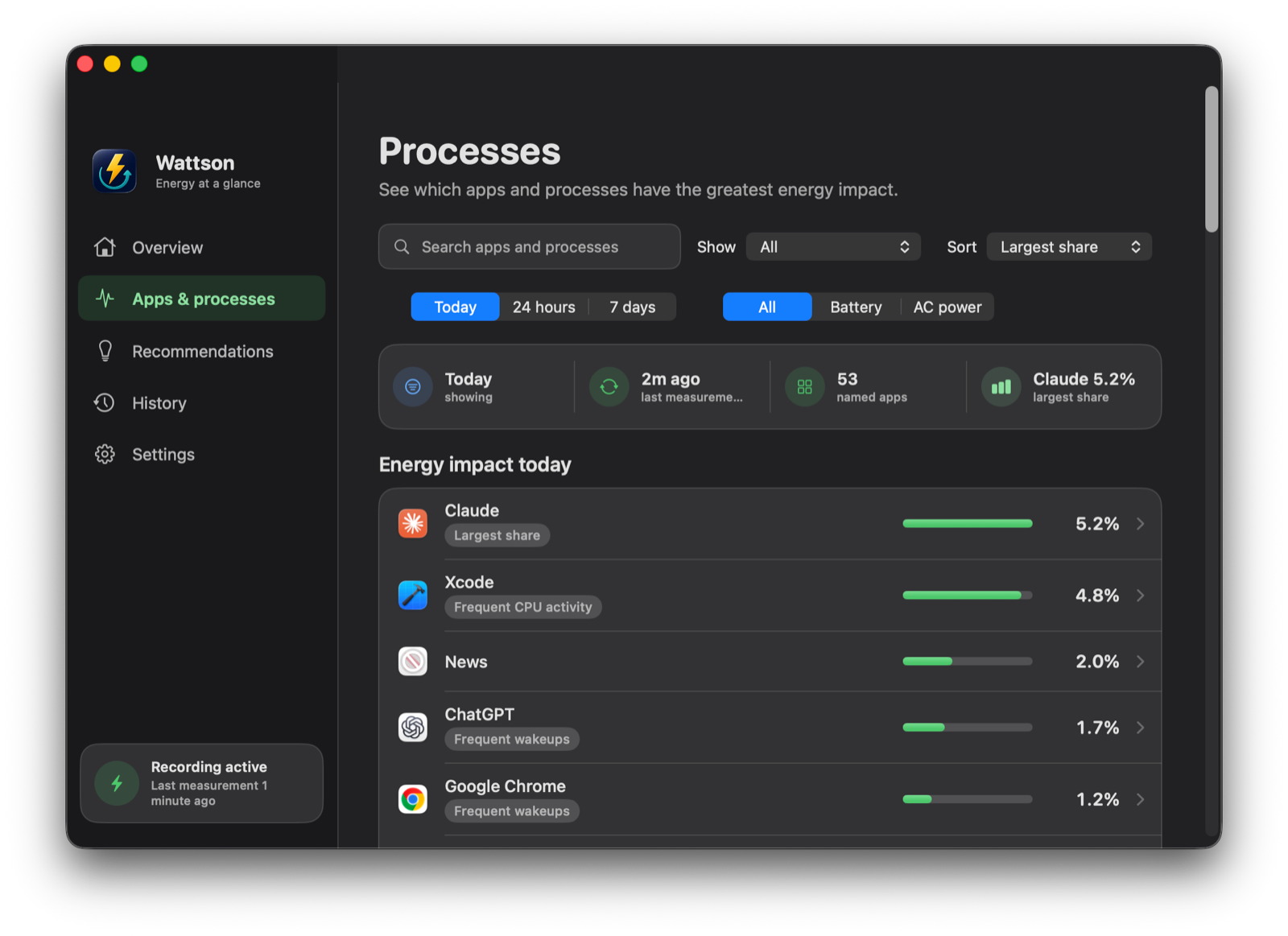Click the Recording active status card
Screen dimensions: 1288x936
coord(201,783)
